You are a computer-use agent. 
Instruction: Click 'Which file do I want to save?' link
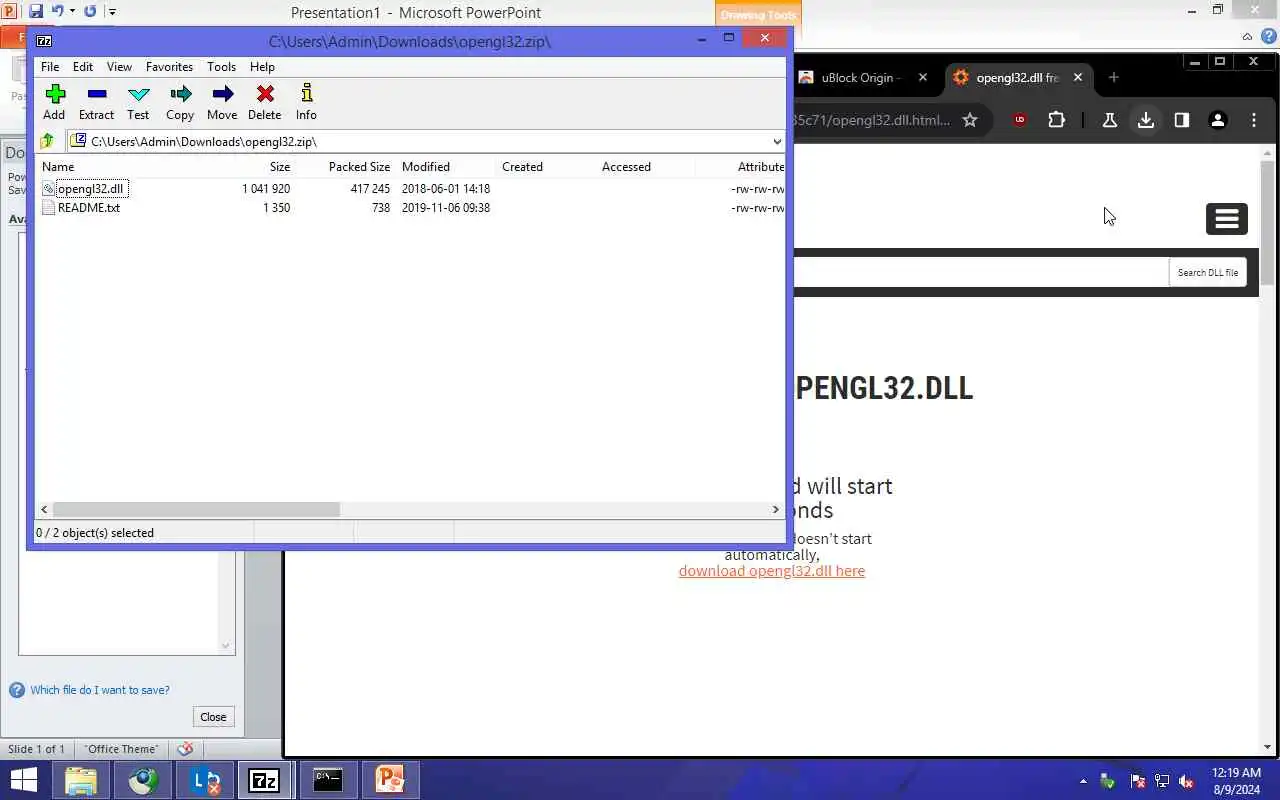100,690
